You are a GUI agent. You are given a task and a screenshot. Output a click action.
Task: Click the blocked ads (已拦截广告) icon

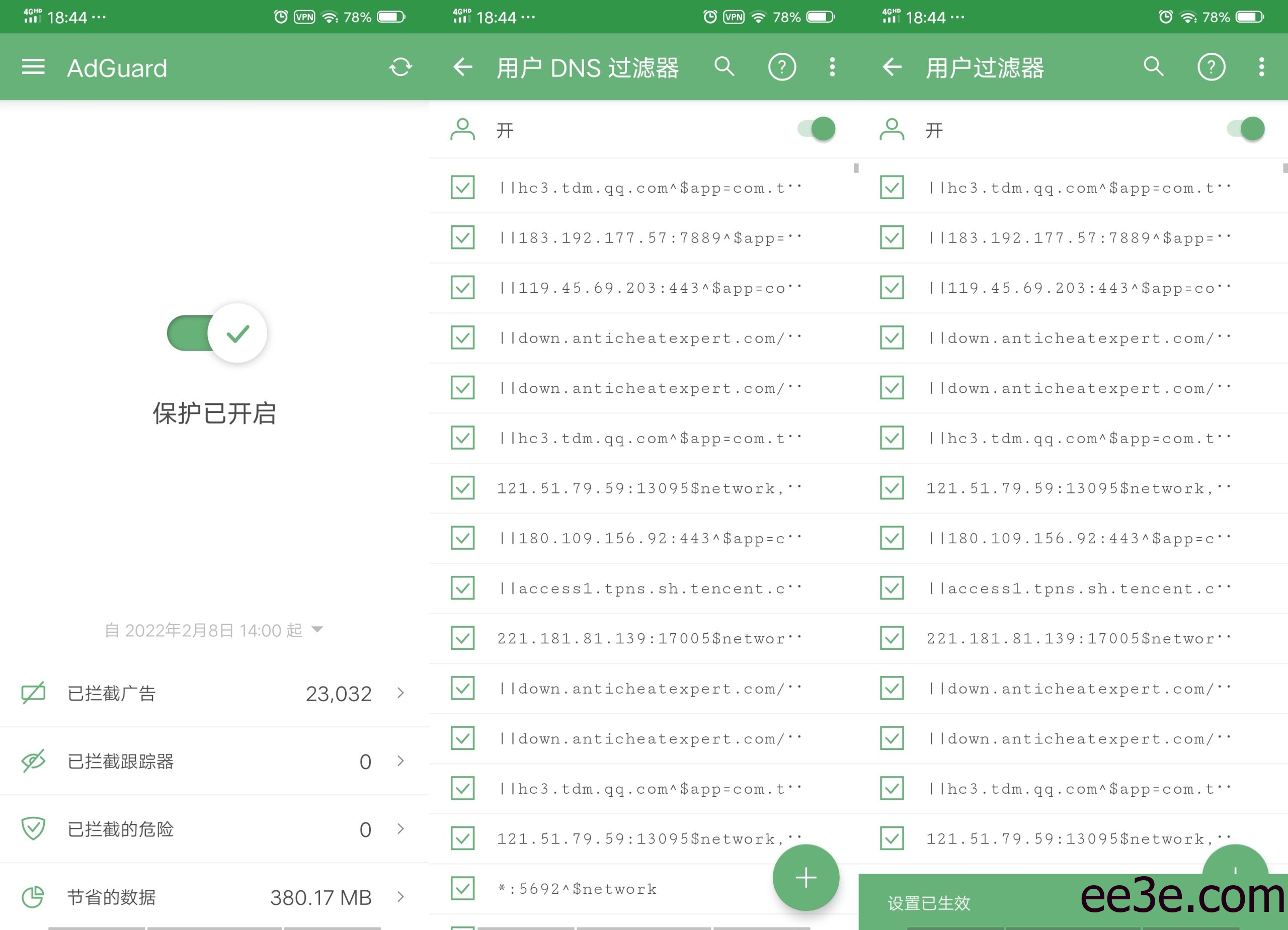pos(32,693)
